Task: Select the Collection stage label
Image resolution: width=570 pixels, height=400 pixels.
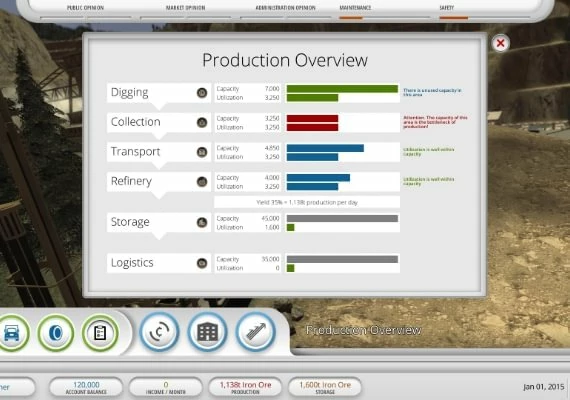Action: pos(136,122)
